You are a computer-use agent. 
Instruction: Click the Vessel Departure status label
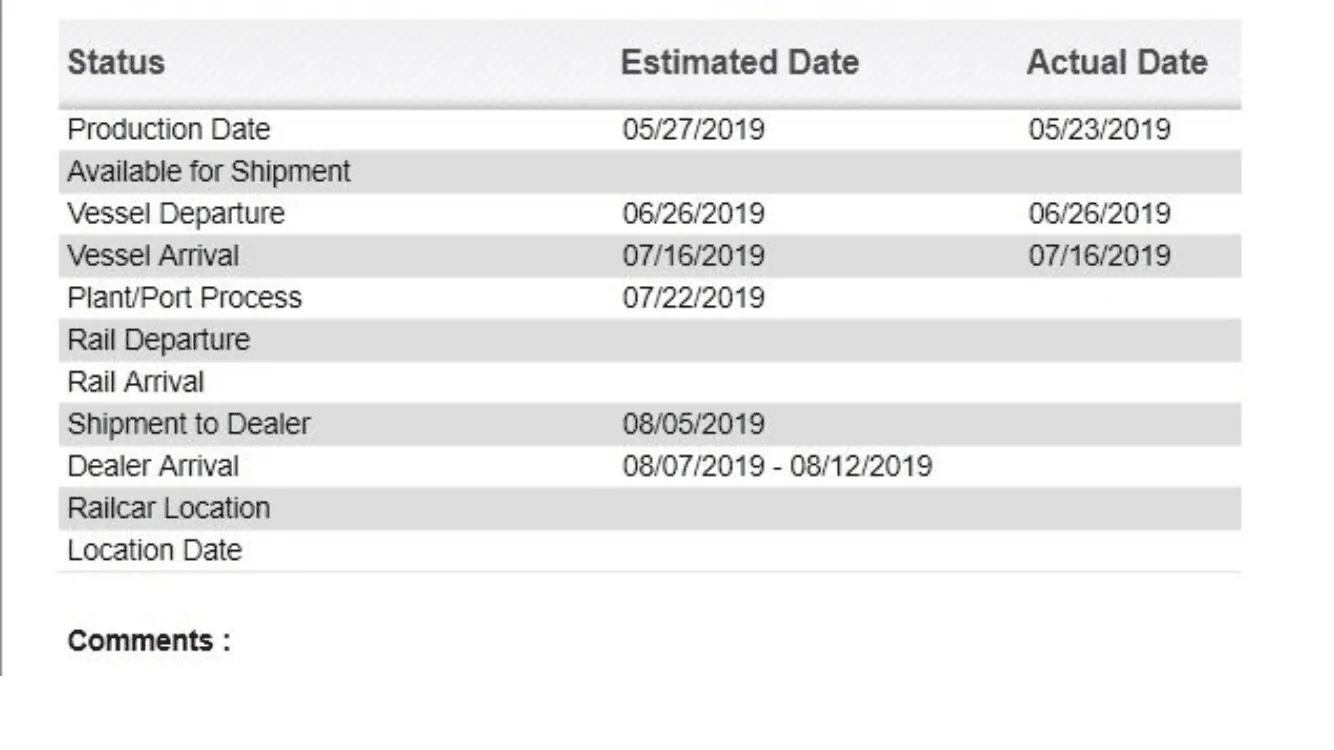pyautogui.click(x=176, y=214)
